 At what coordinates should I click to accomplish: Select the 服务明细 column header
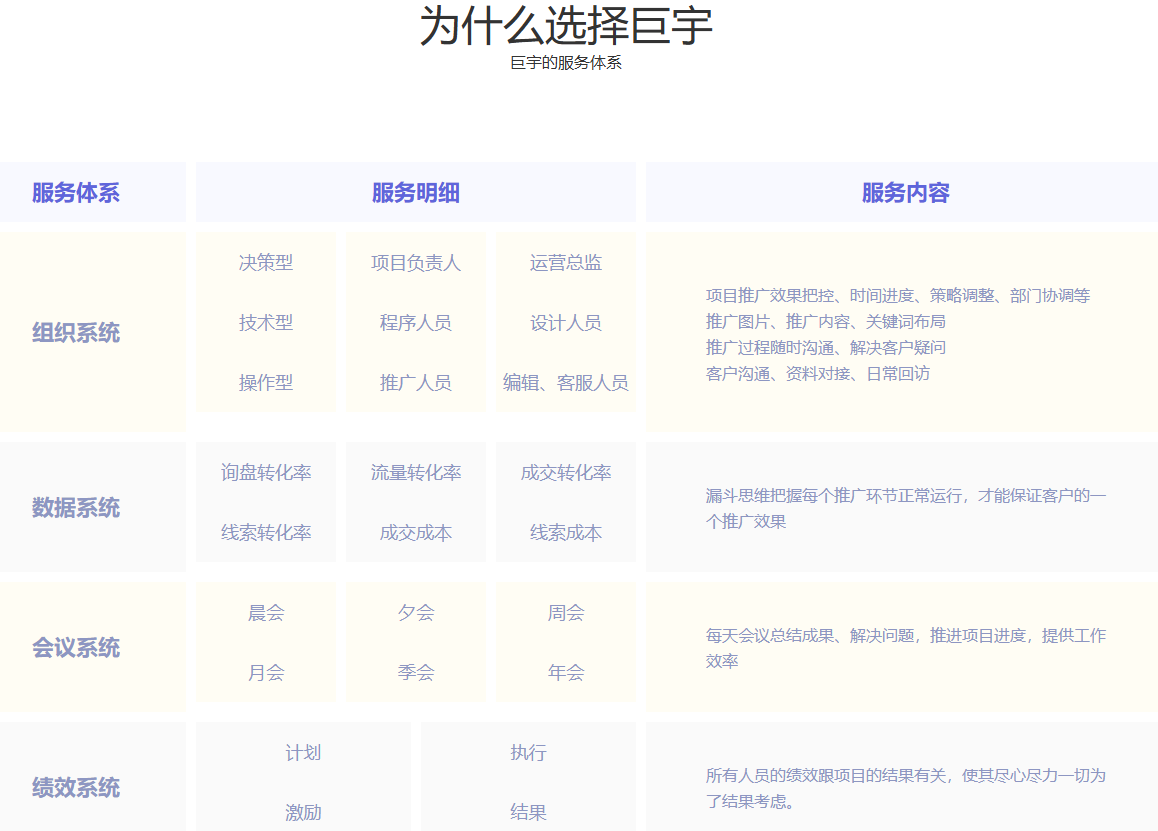tap(416, 193)
